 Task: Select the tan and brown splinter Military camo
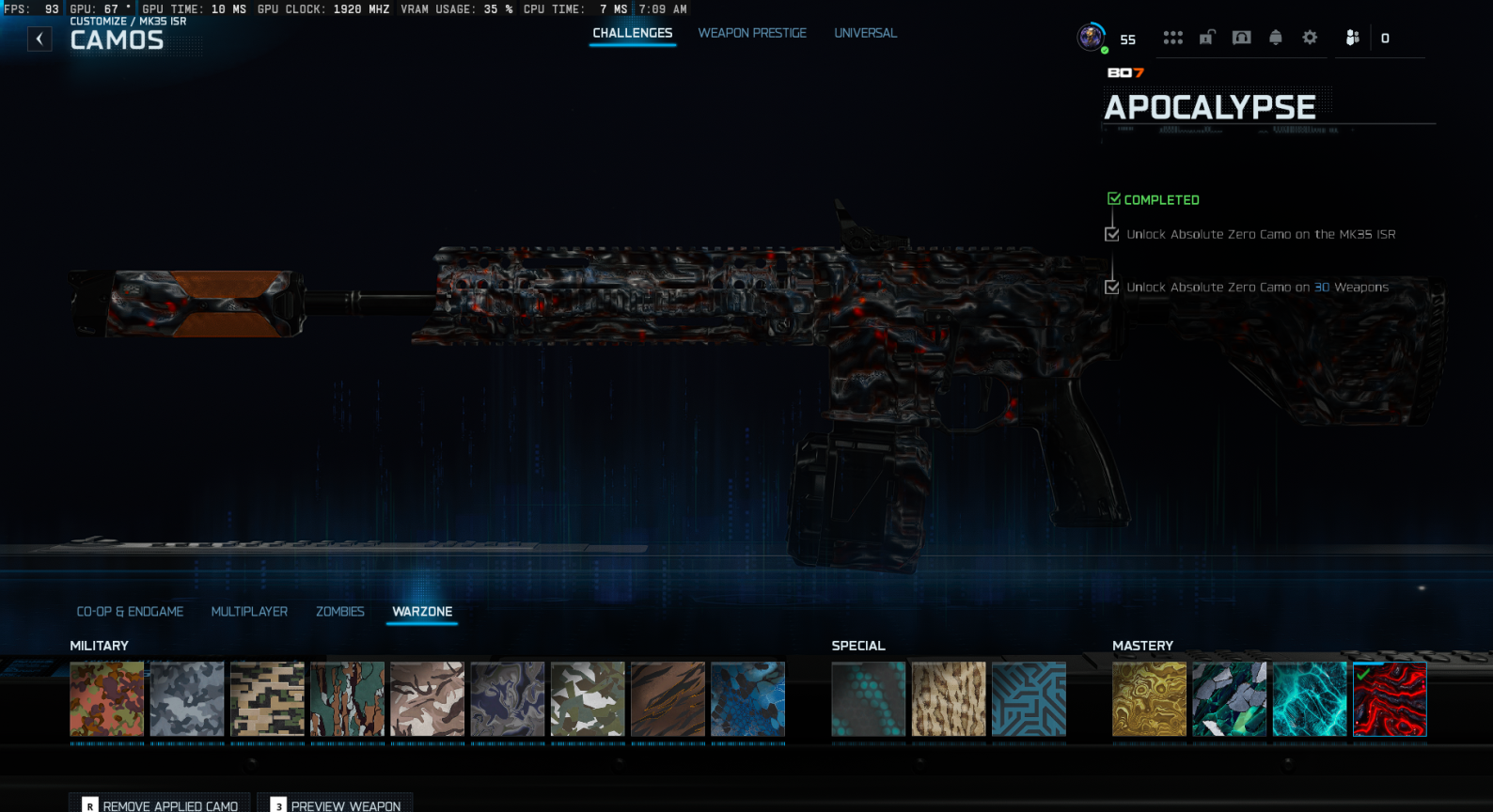pos(428,699)
